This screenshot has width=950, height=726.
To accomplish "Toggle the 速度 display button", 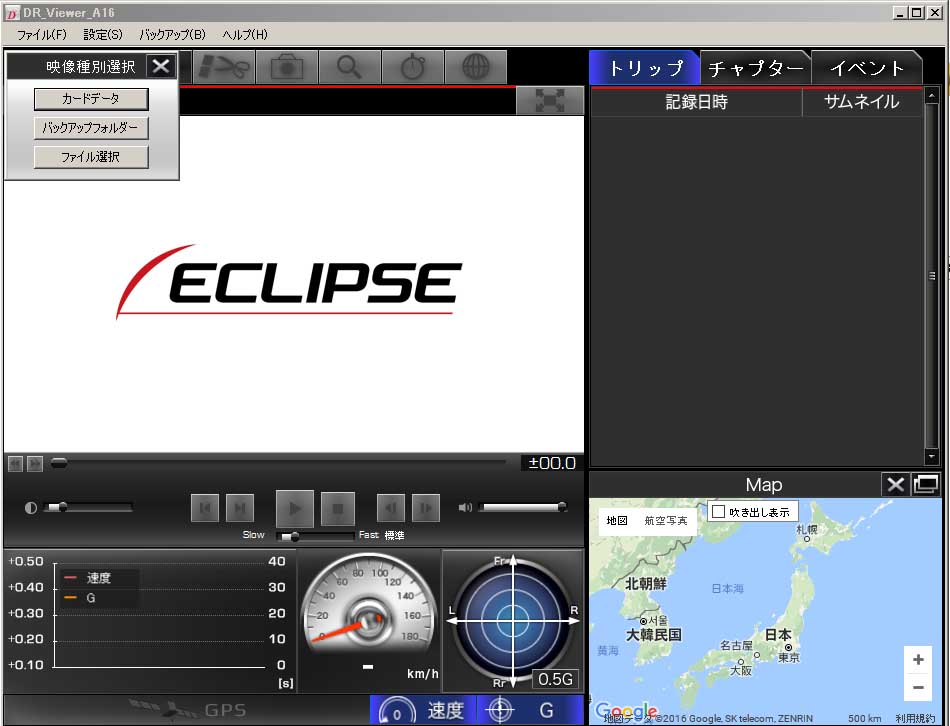I will point(423,710).
